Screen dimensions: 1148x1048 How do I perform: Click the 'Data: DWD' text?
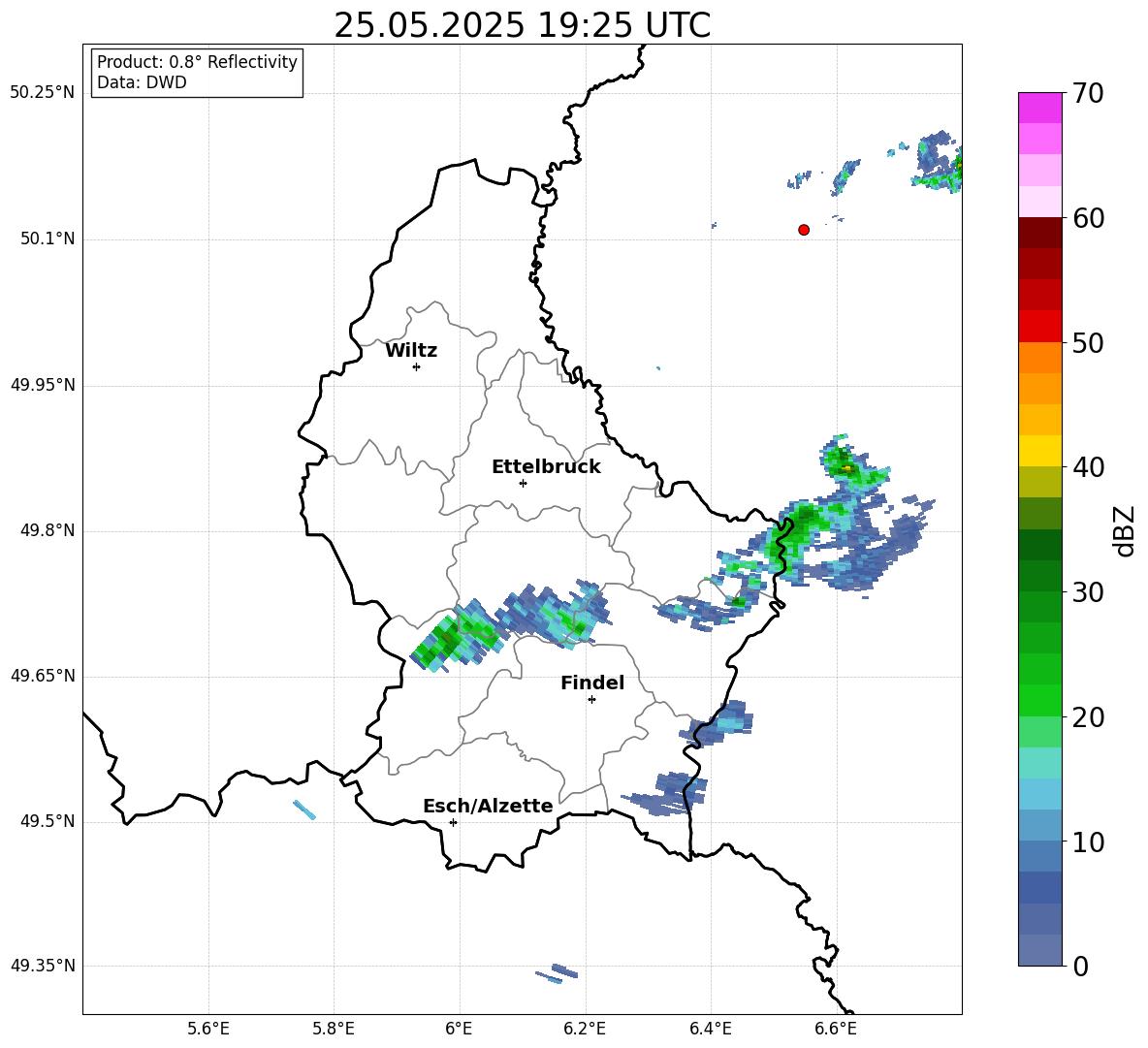(x=142, y=82)
